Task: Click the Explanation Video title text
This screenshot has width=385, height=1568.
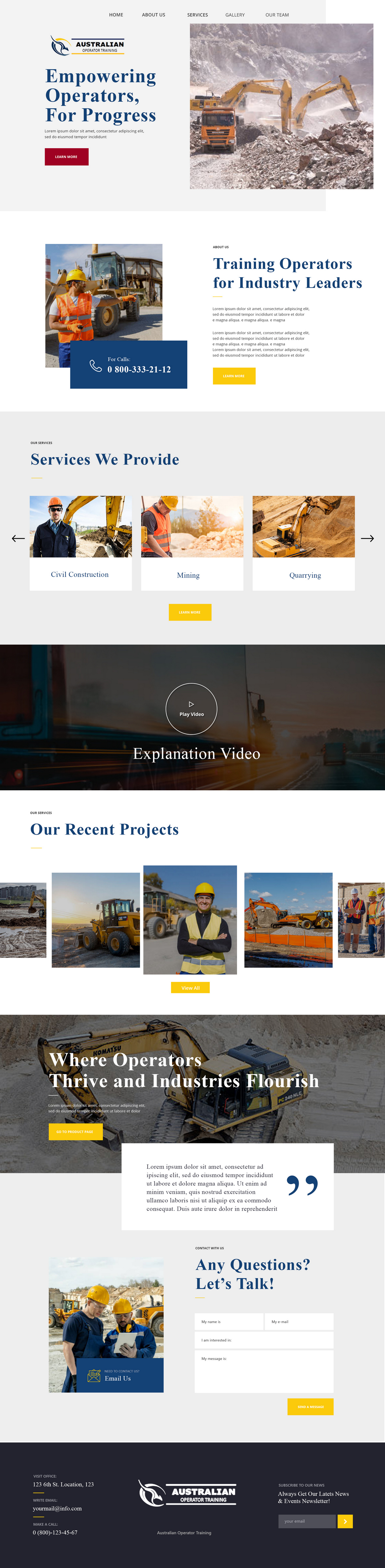Action: tap(197, 754)
